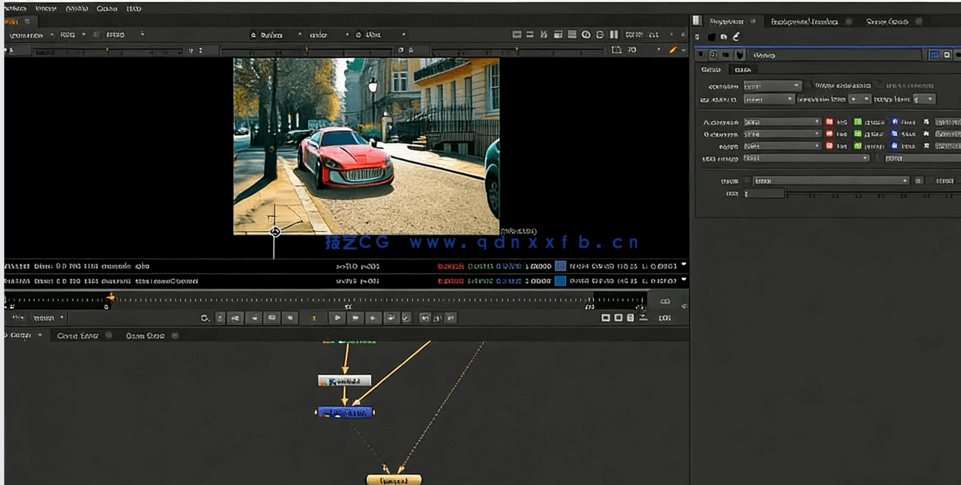Click the clock icon in the viewer top toolbar
Screen dimensions: 961x485
(x=586, y=35)
